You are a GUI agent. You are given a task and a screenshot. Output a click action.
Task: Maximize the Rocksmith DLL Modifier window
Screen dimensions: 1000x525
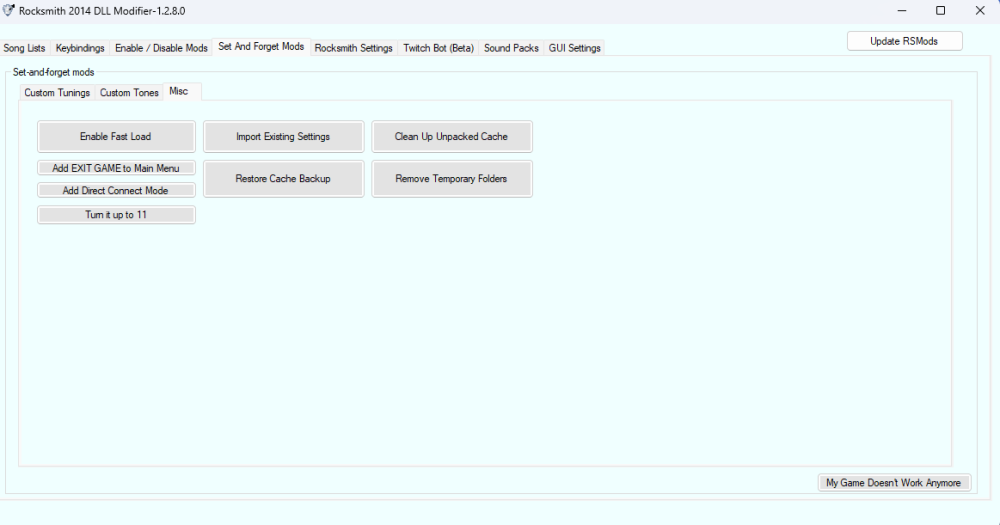pos(940,11)
